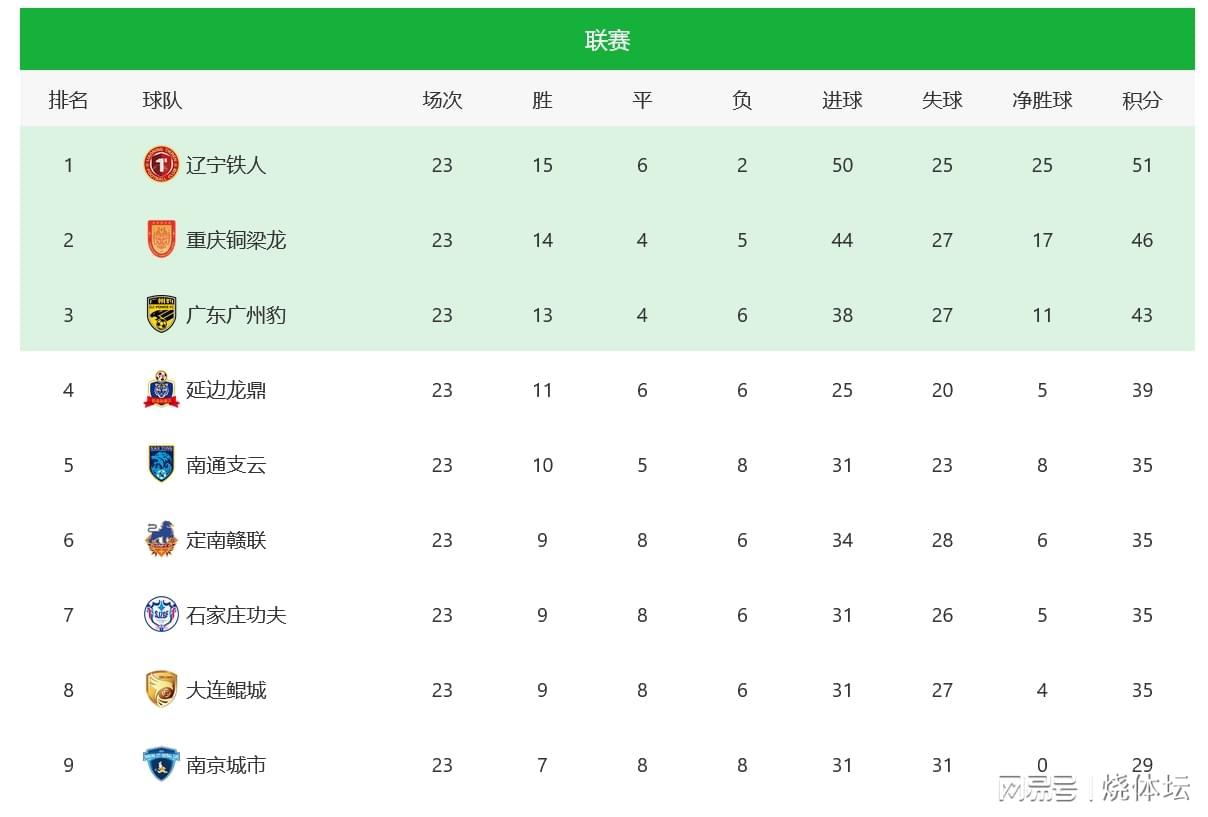This screenshot has width=1208, height=817.
Task: Click the 南京城市 team icon
Action: pyautogui.click(x=161, y=764)
